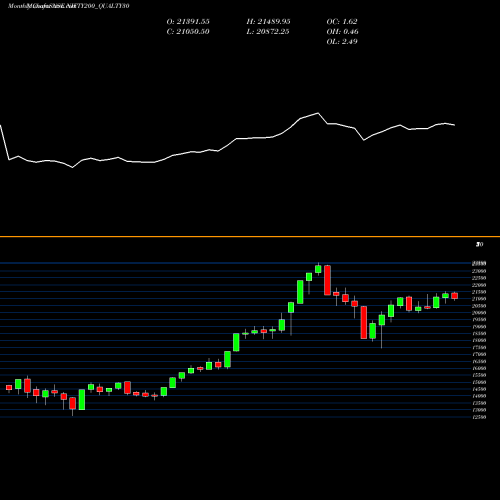Click the peak of the white line chart
500x500 pixels.
(318, 113)
